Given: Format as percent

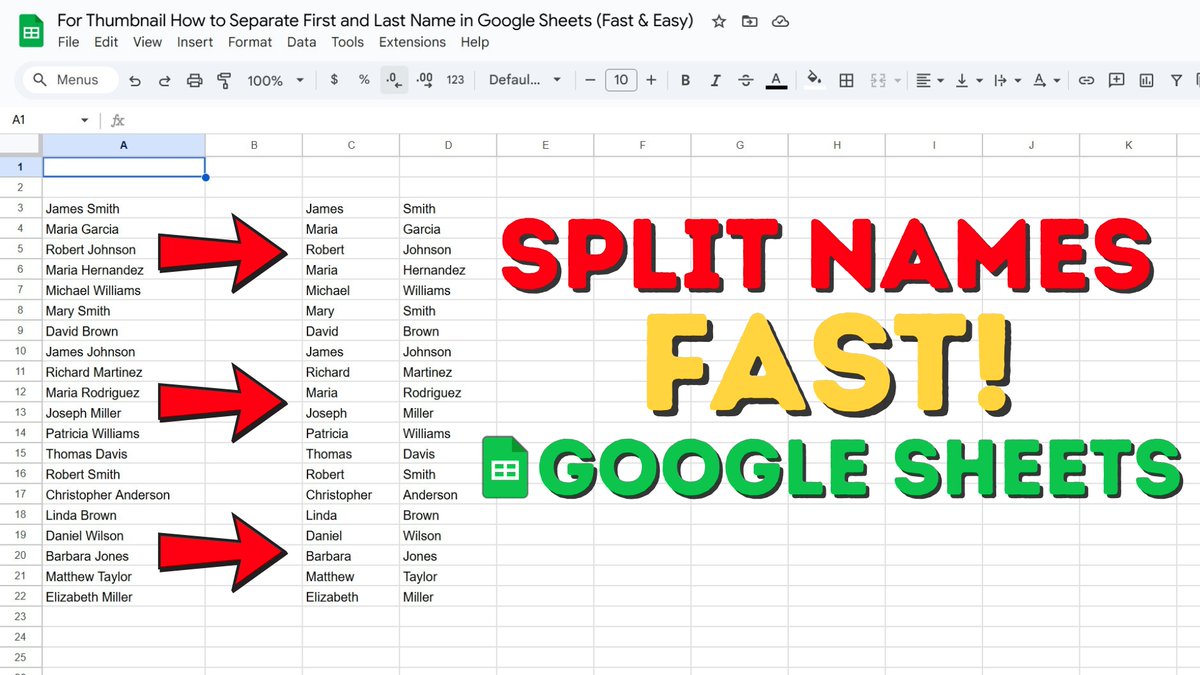Looking at the screenshot, I should tap(364, 80).
